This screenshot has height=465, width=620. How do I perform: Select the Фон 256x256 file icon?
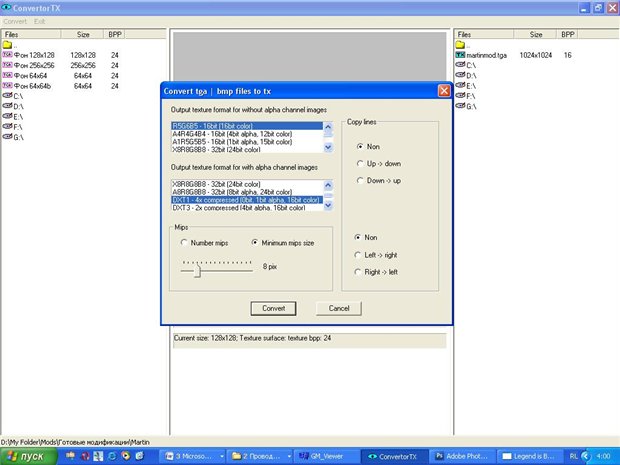7,65
